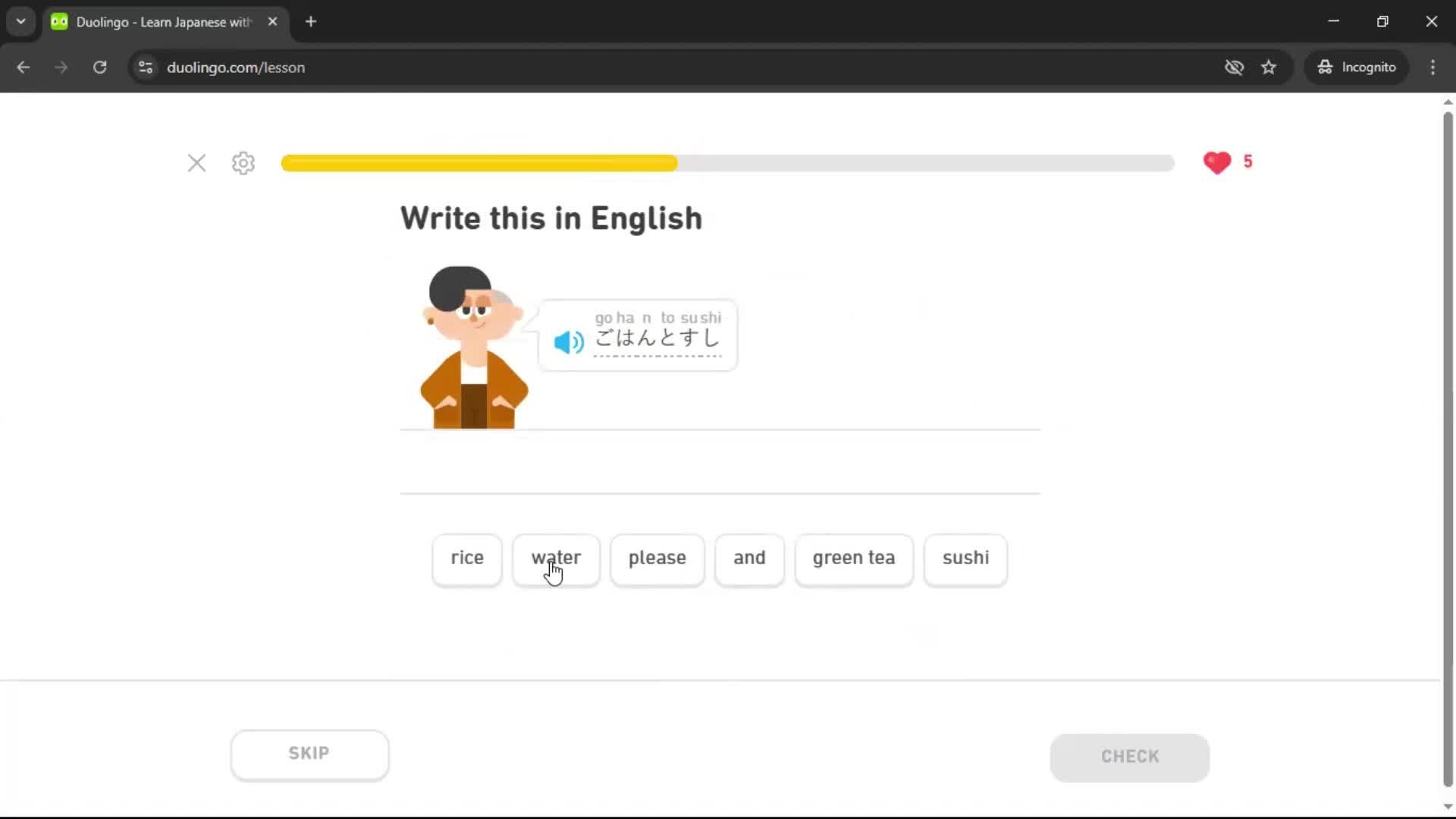Close the lesson with the X icon
Screen dimensions: 1456x819
click(196, 163)
